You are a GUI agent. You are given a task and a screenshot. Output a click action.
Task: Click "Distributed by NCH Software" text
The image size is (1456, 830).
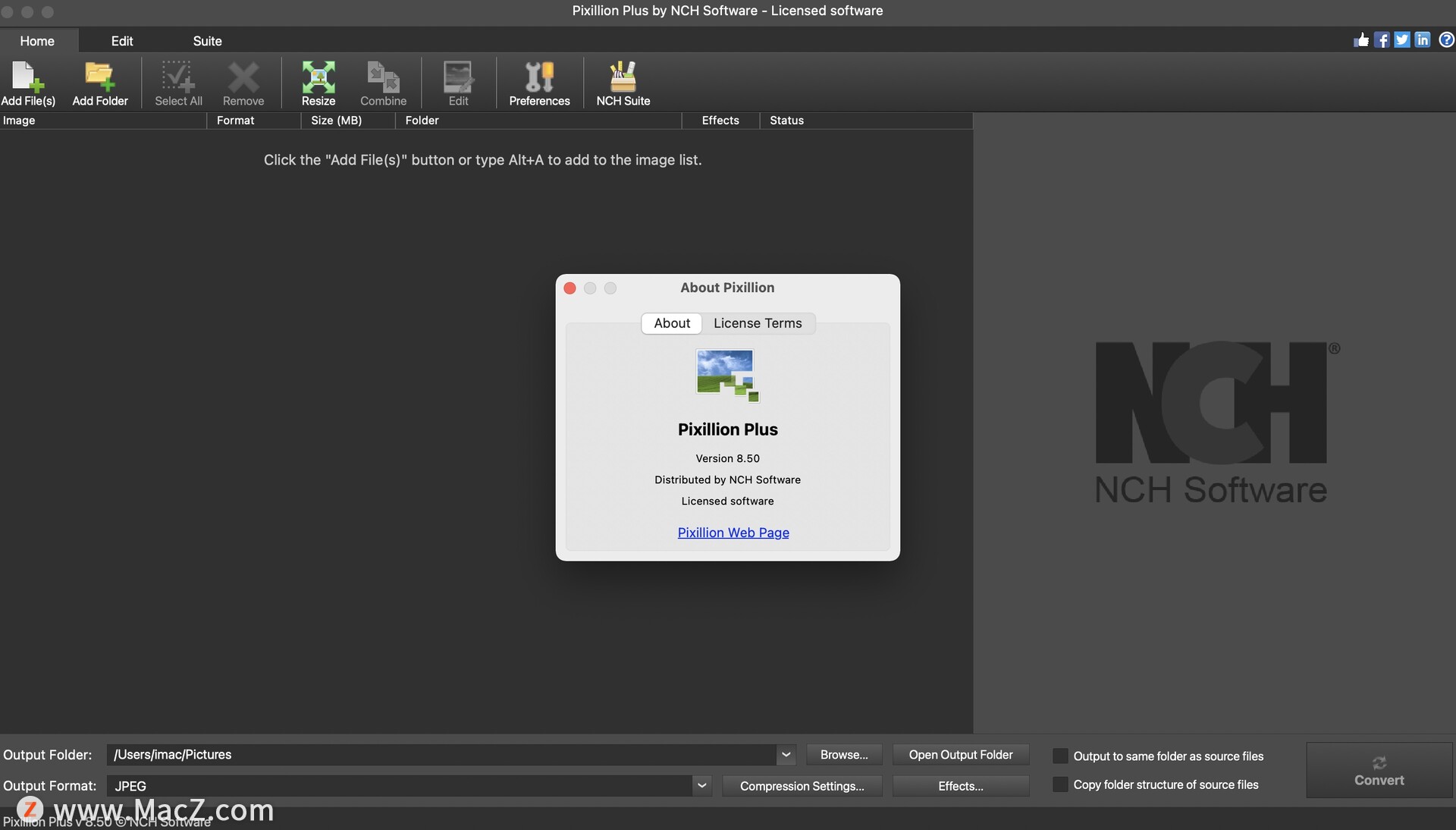(727, 479)
